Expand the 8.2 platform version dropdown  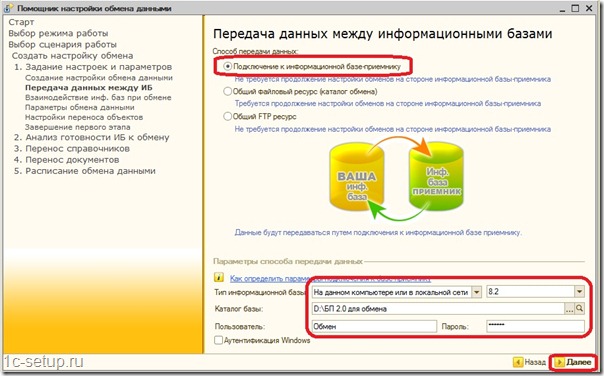(579, 292)
